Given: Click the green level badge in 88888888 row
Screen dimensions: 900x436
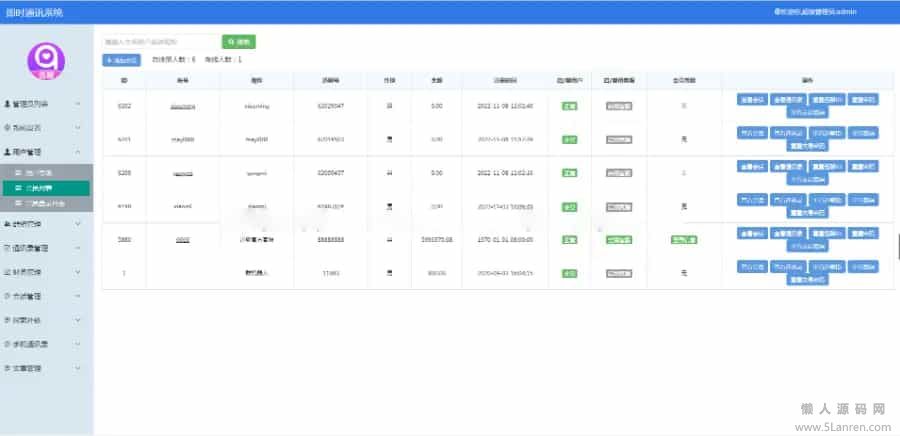Looking at the screenshot, I should (684, 240).
